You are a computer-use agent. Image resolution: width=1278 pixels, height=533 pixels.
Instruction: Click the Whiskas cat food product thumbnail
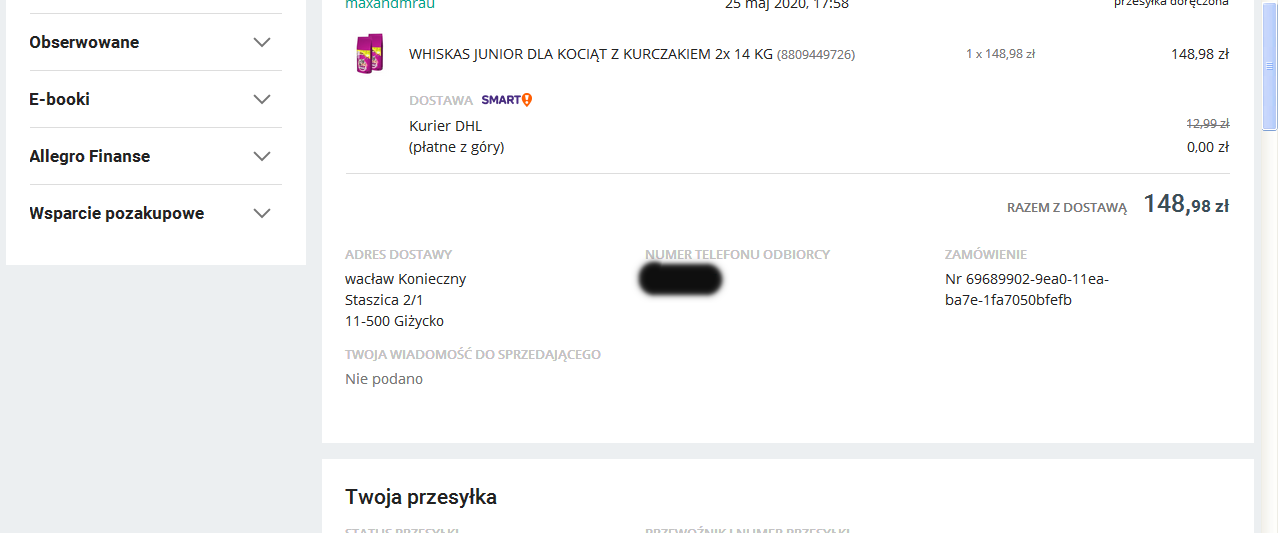point(369,54)
